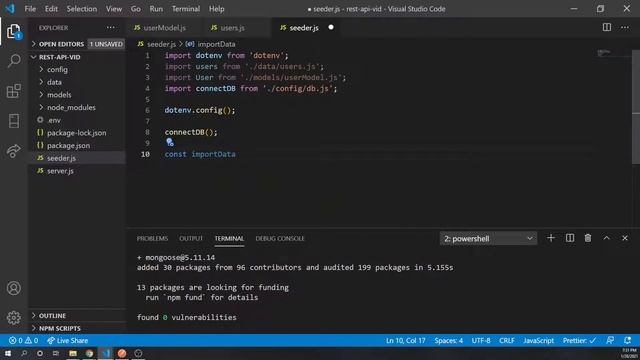This screenshot has height=360, width=640.
Task: Open the terminal selector dropdown powershell
Action: [x=488, y=238]
